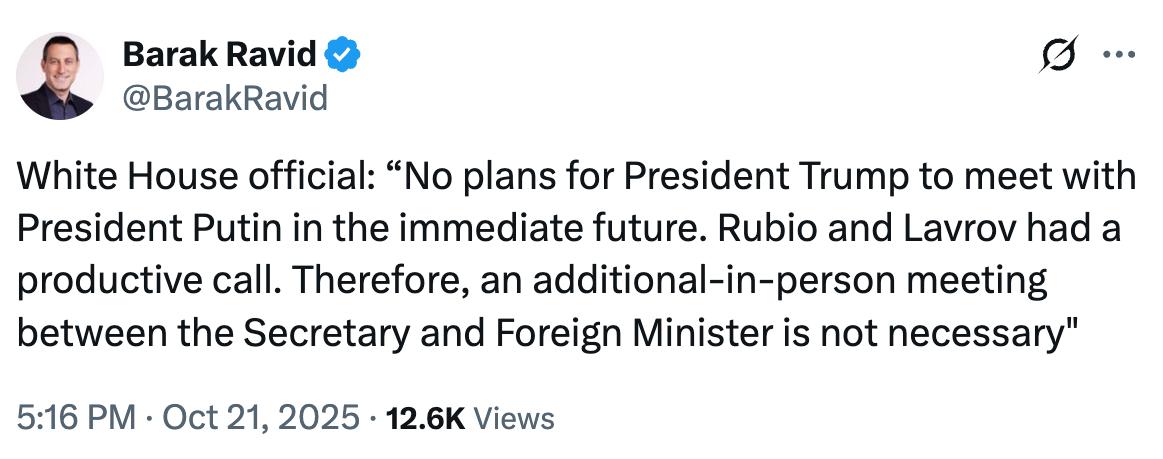
Task: Open Barak Ravid's profile photo
Action: 62,76
